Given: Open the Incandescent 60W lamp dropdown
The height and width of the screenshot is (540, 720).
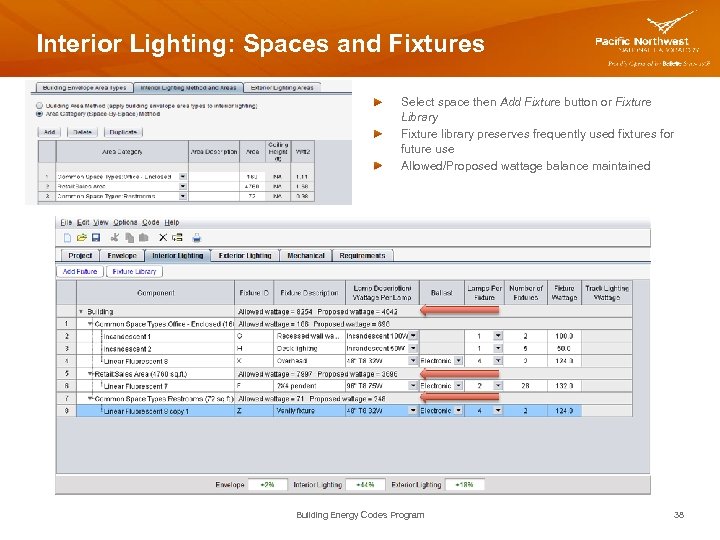Looking at the screenshot, I should point(413,348).
